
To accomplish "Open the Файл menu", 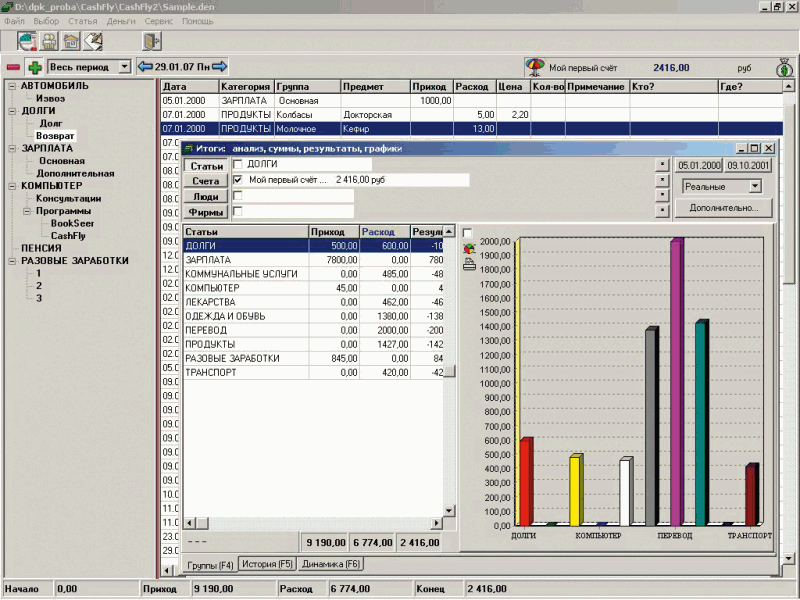I will click(x=14, y=21).
